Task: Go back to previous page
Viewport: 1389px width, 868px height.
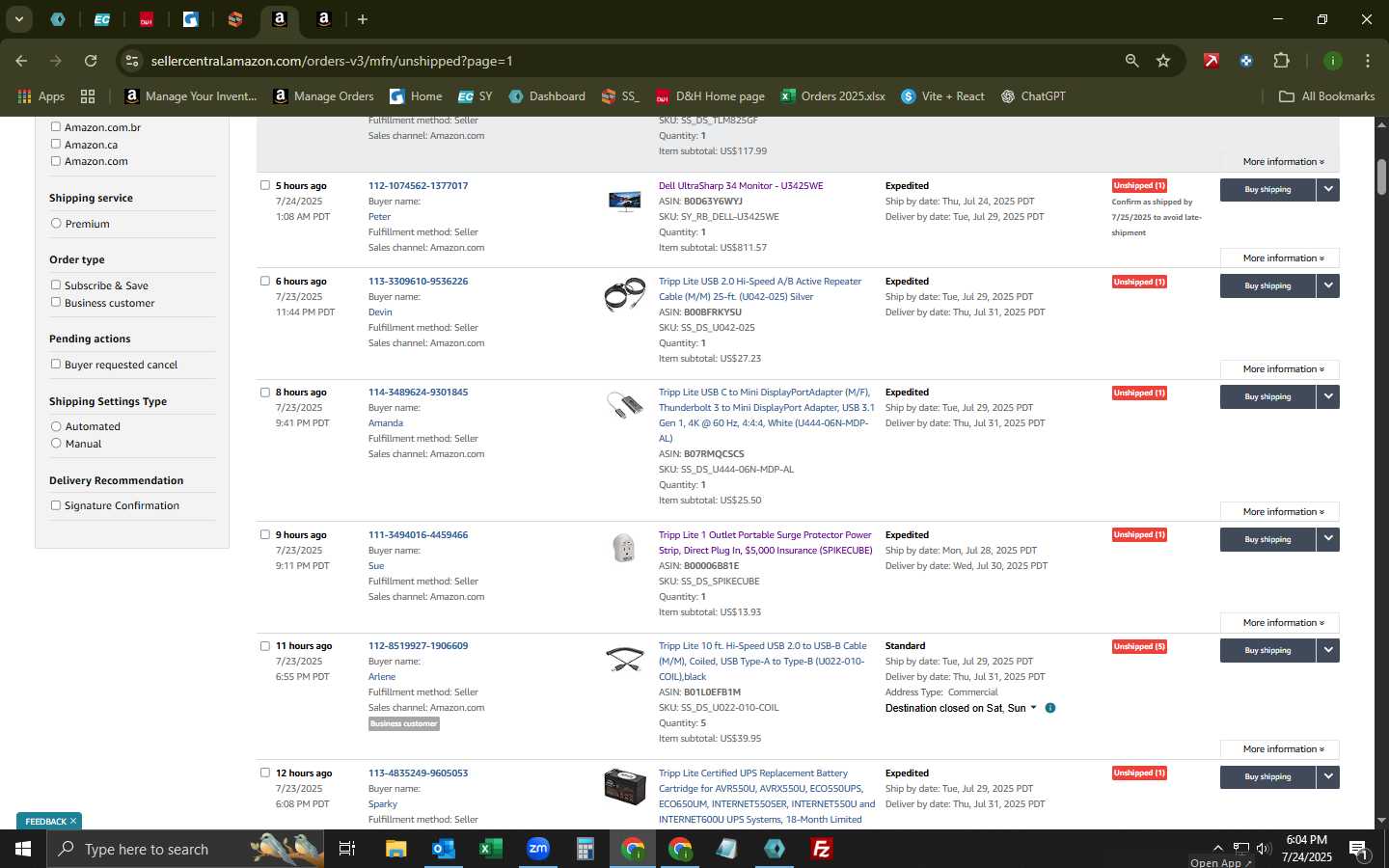Action: (21, 61)
